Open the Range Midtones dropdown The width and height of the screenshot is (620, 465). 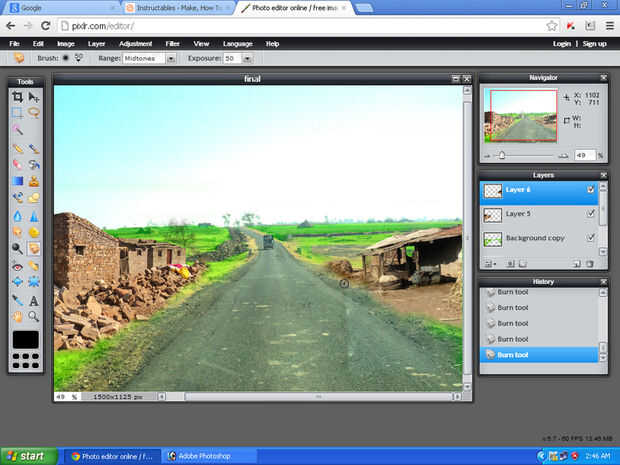[149, 59]
